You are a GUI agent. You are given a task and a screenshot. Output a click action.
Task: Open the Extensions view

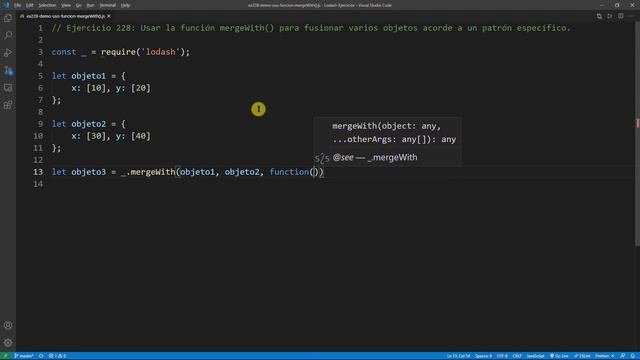pyautogui.click(x=8, y=105)
